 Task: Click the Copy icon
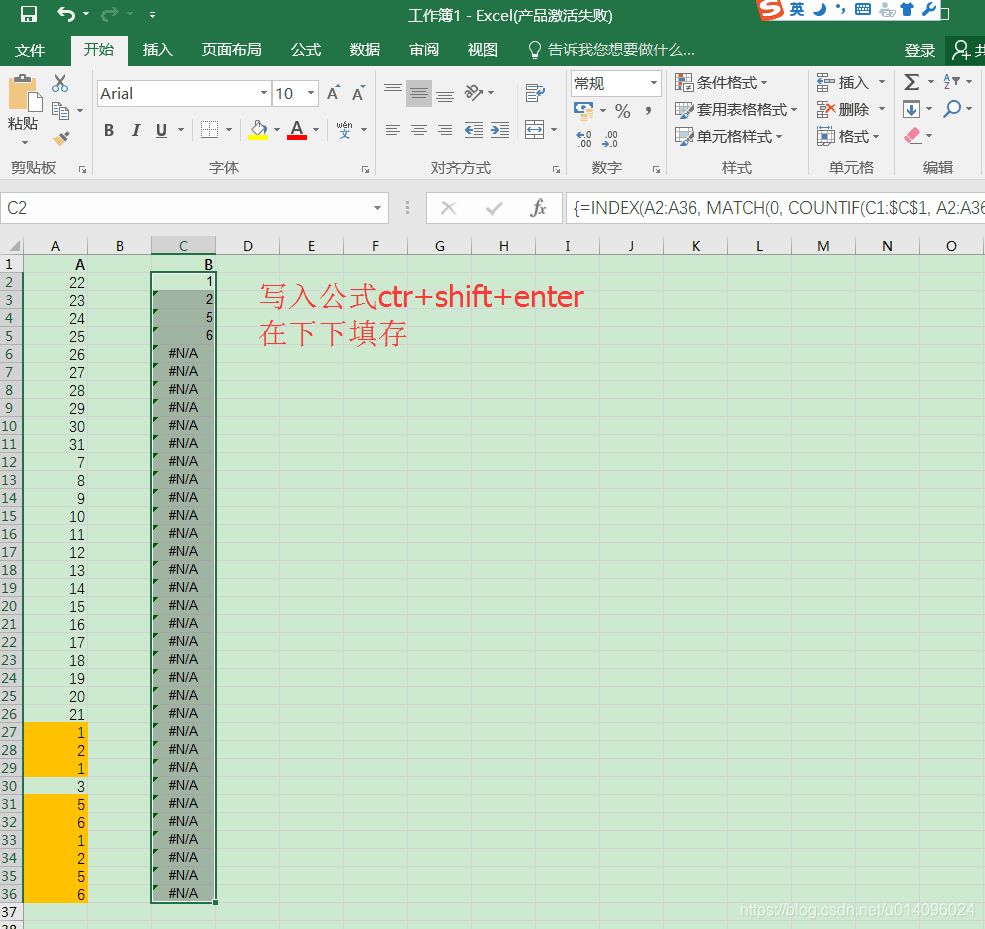point(60,111)
